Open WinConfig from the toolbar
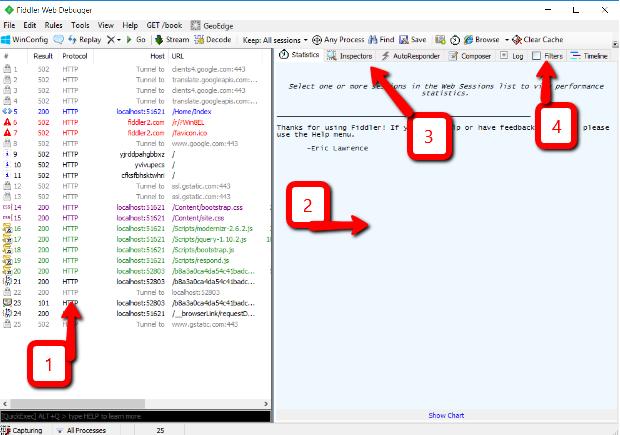620x435 pixels. [25, 40]
